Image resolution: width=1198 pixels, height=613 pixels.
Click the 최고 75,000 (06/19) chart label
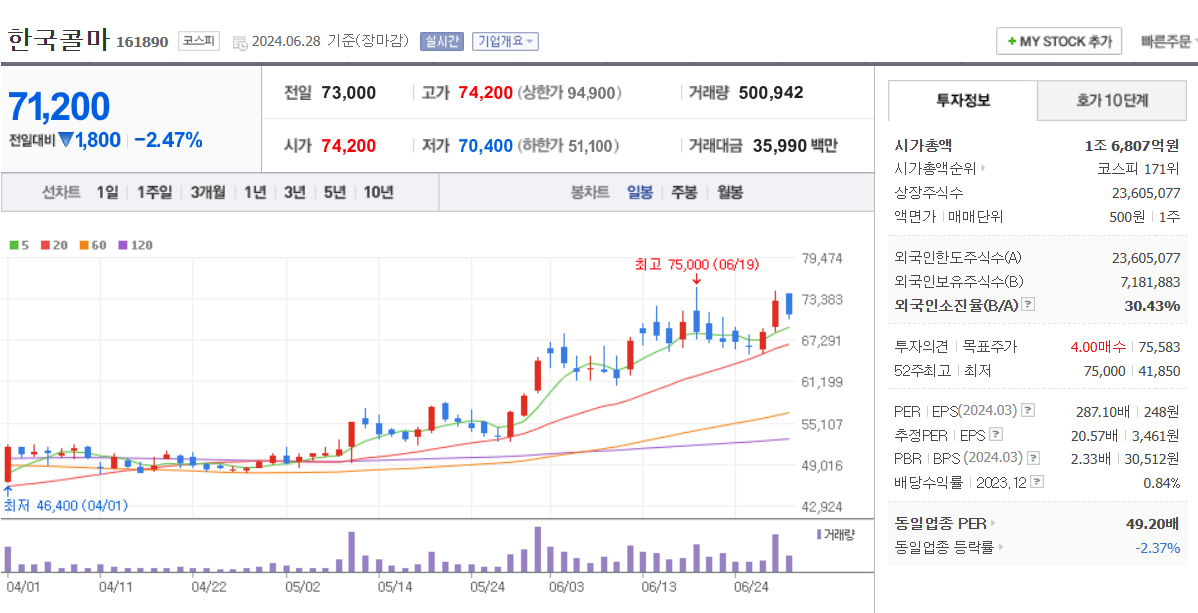tap(697, 264)
